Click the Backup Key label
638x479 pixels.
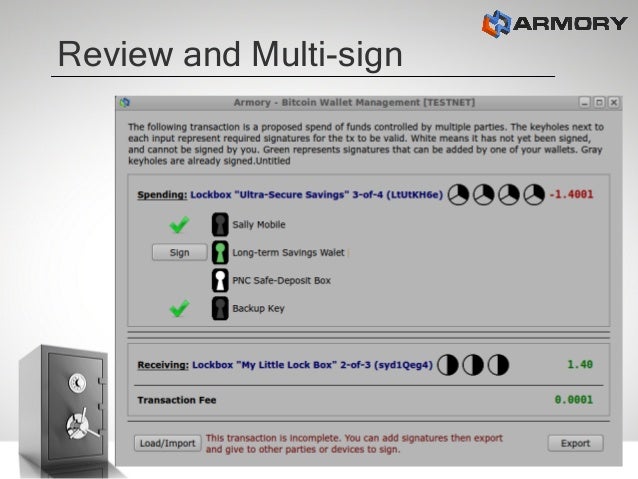pyautogui.click(x=258, y=308)
